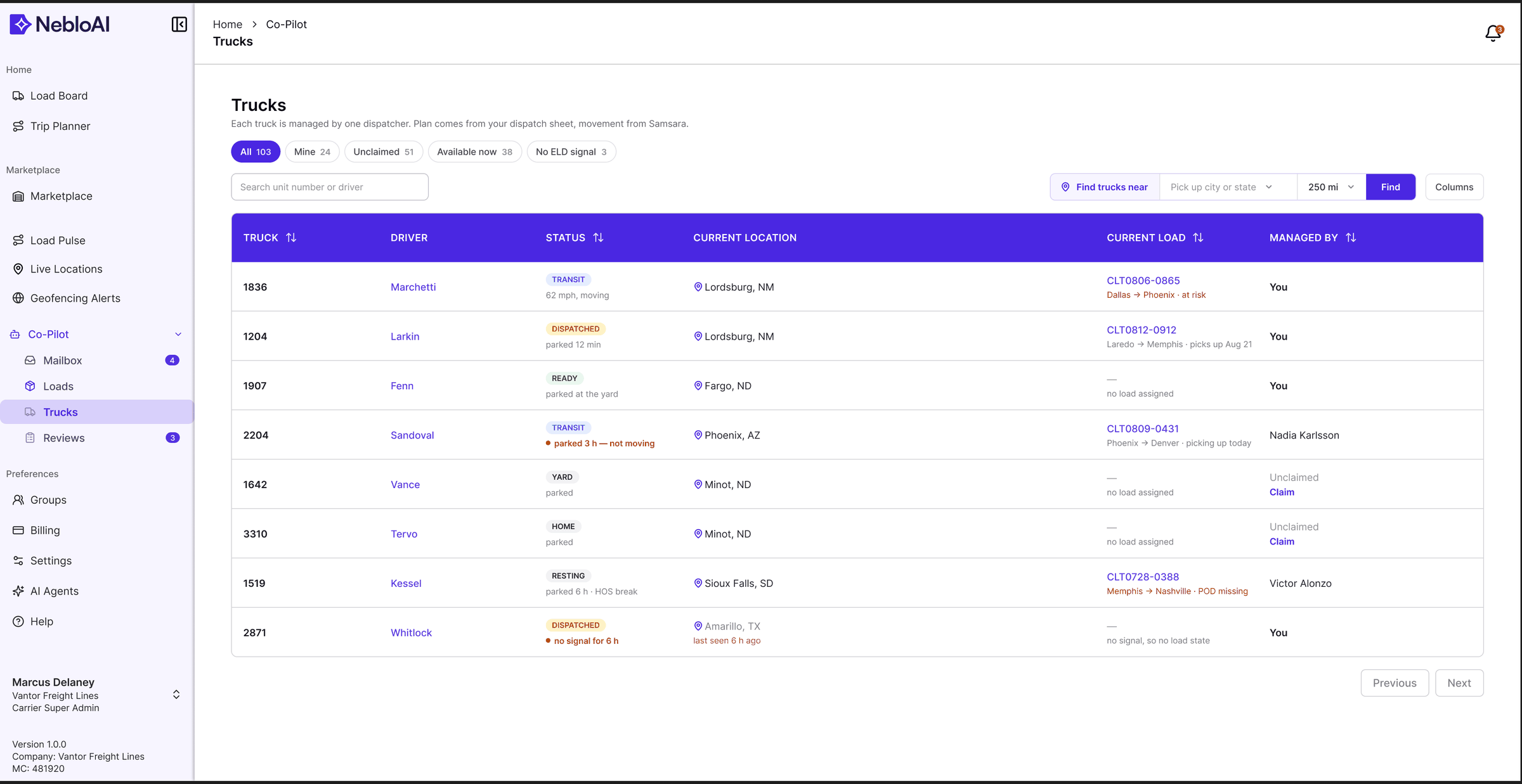
Task: Click the Trip Planner route icon
Action: point(18,126)
